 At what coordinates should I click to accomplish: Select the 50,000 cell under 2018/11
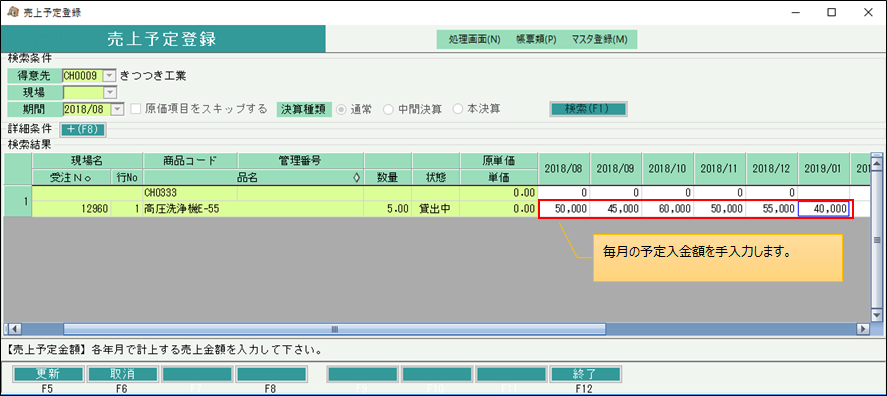coord(720,209)
